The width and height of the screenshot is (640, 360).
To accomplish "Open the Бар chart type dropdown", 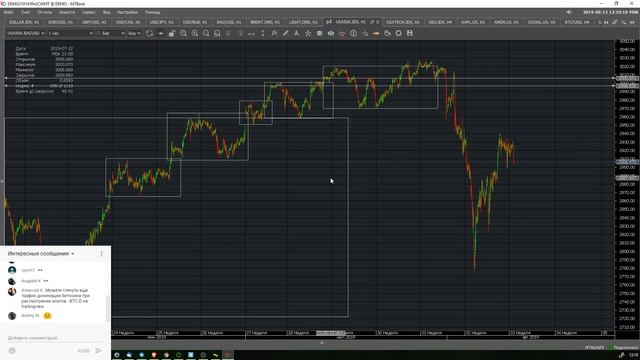I will (111, 33).
